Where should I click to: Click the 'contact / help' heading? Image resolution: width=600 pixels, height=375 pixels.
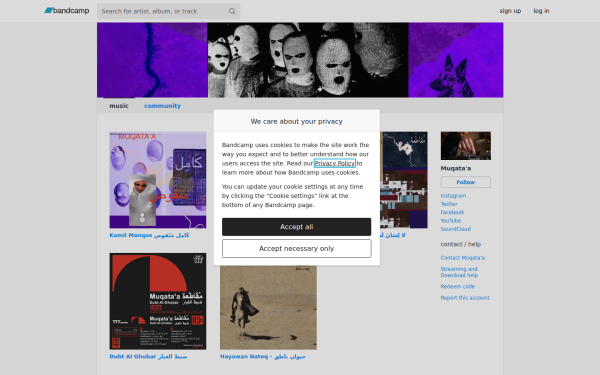pyautogui.click(x=460, y=244)
